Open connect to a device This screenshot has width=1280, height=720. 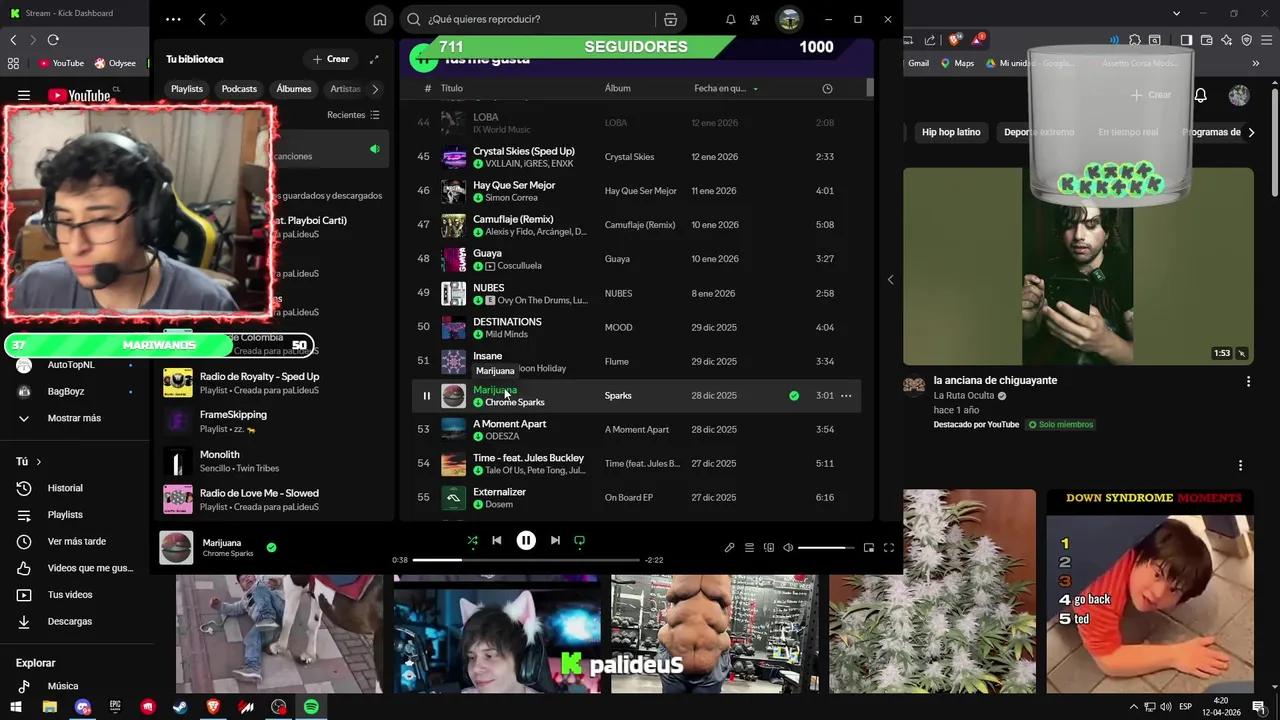[769, 547]
